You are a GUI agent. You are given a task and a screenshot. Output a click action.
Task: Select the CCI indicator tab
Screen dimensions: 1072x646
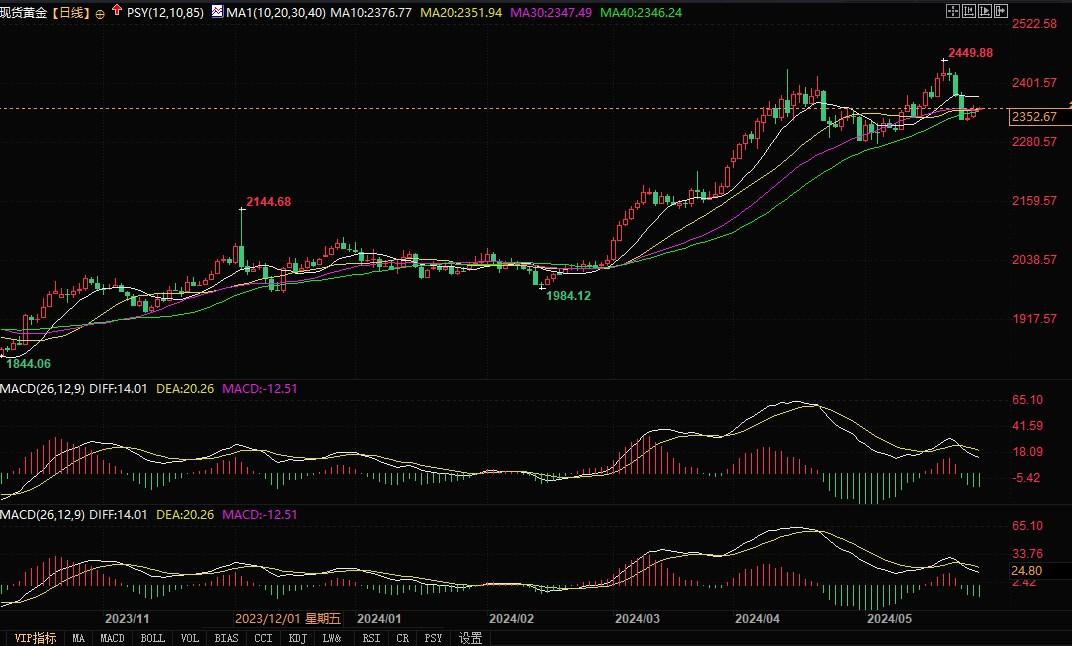[263, 638]
